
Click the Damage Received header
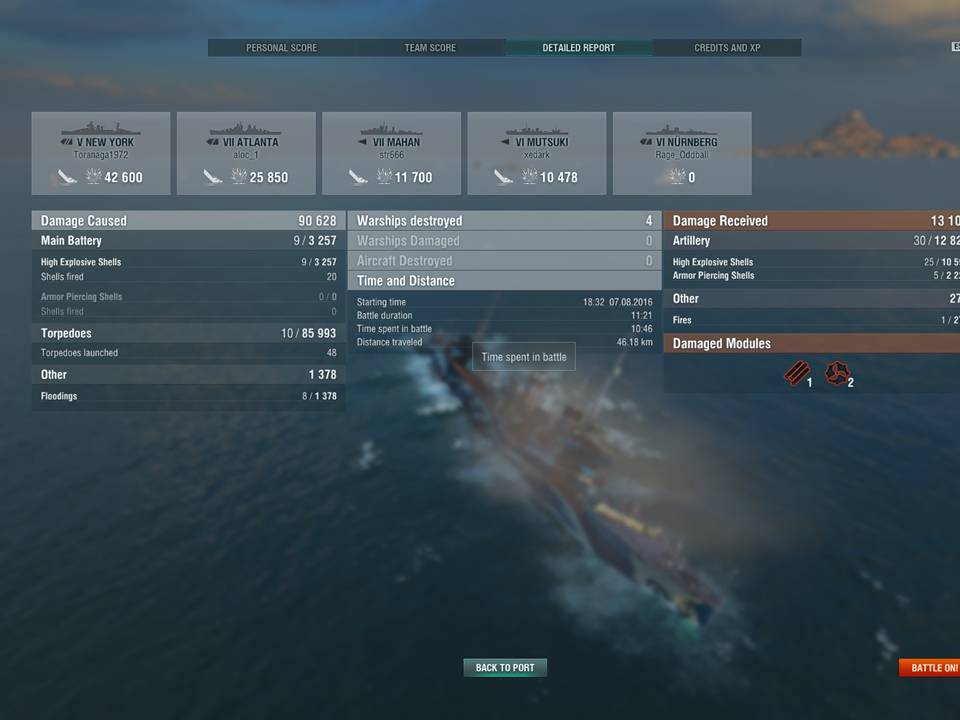tap(812, 220)
